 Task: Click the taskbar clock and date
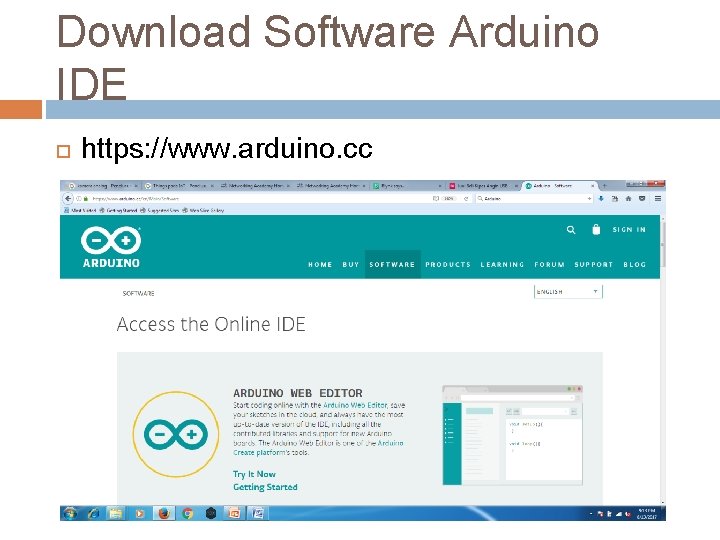click(647, 514)
